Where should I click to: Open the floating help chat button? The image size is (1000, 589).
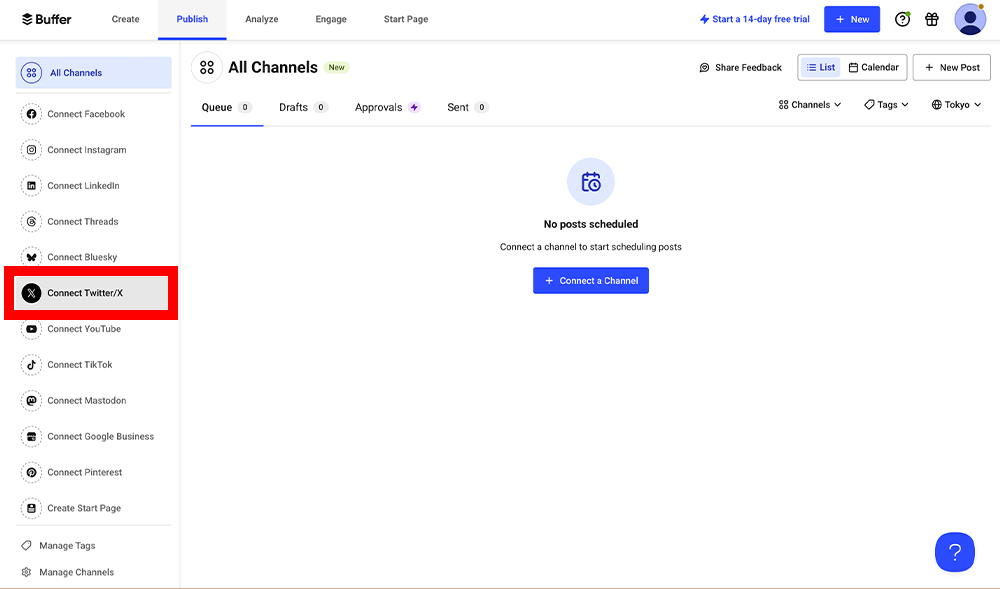(955, 552)
